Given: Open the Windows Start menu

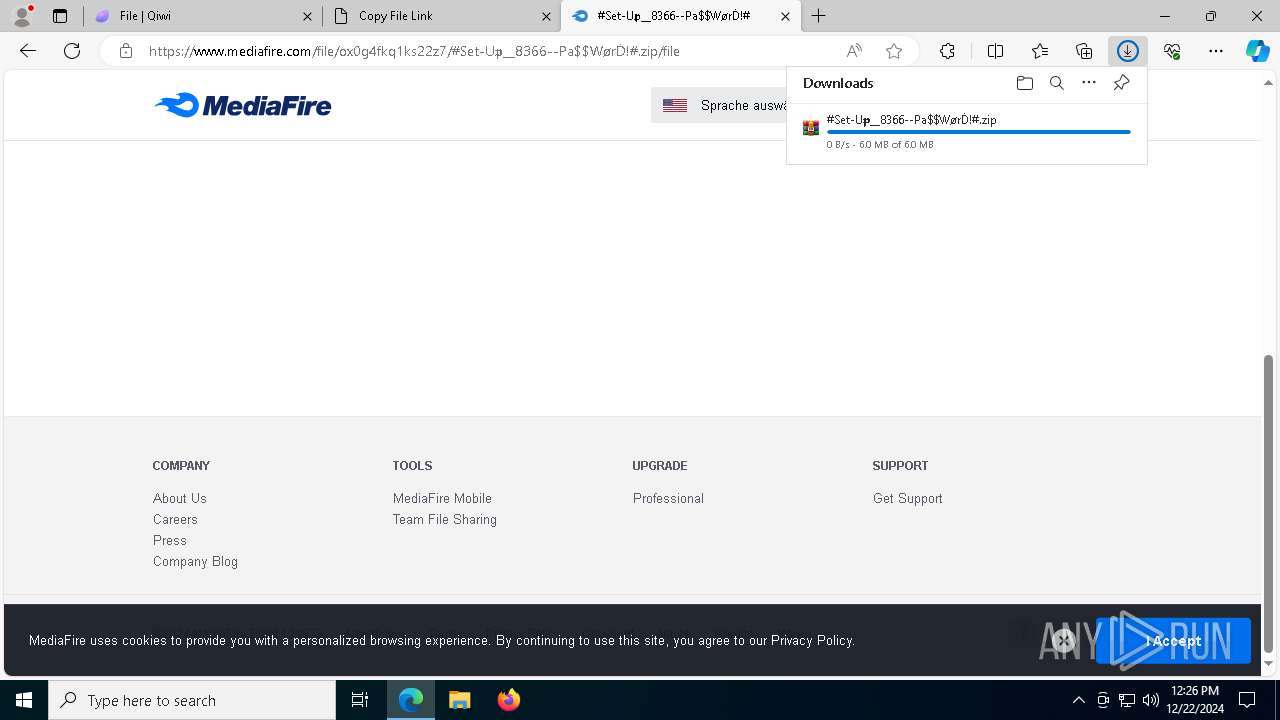Looking at the screenshot, I should 24,700.
